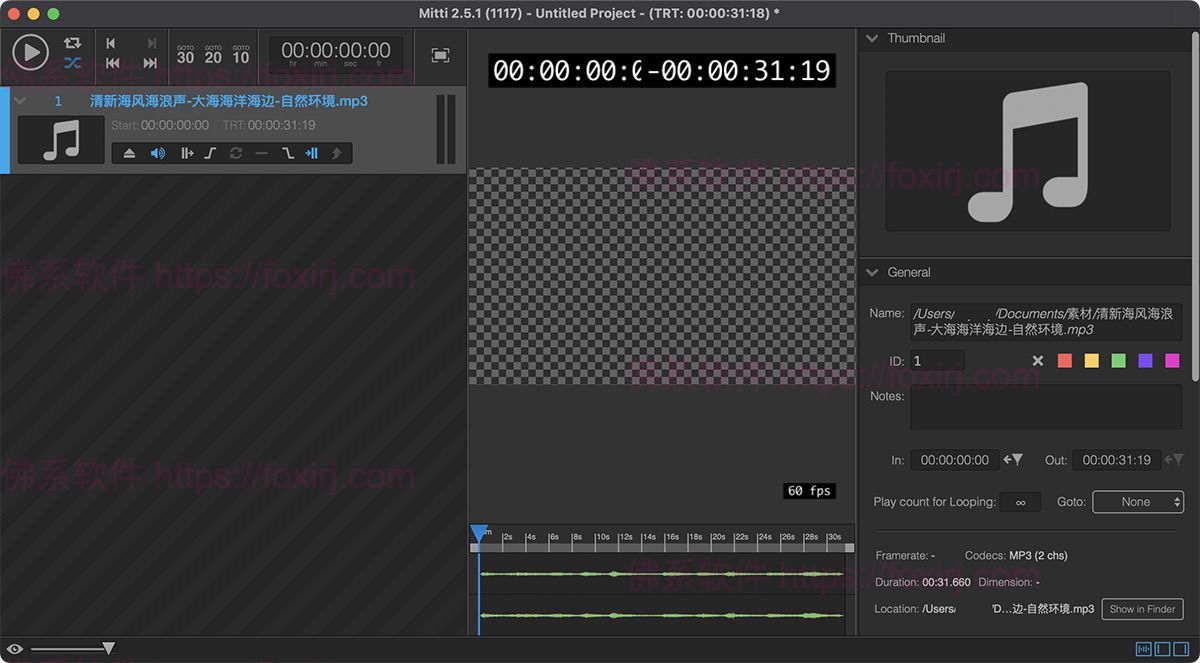Mute the audio of cue 1
The height and width of the screenshot is (663, 1200).
click(x=157, y=153)
